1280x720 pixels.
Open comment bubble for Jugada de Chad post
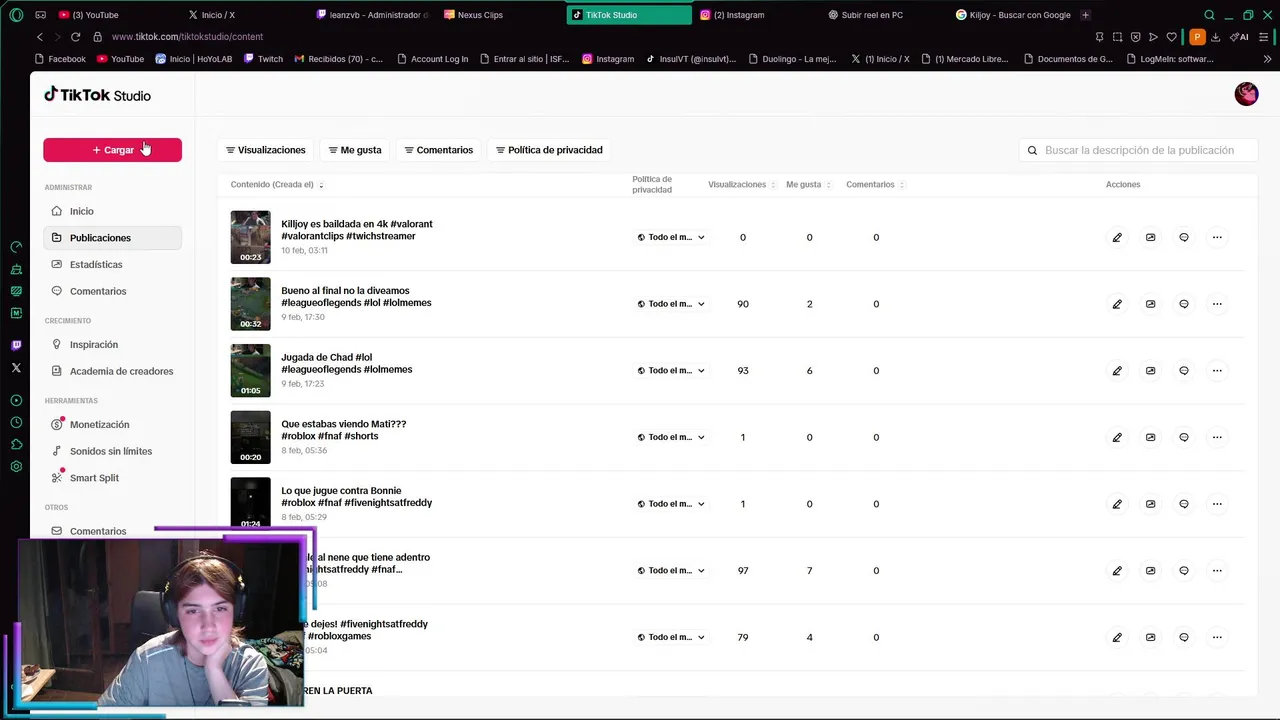pos(1184,371)
